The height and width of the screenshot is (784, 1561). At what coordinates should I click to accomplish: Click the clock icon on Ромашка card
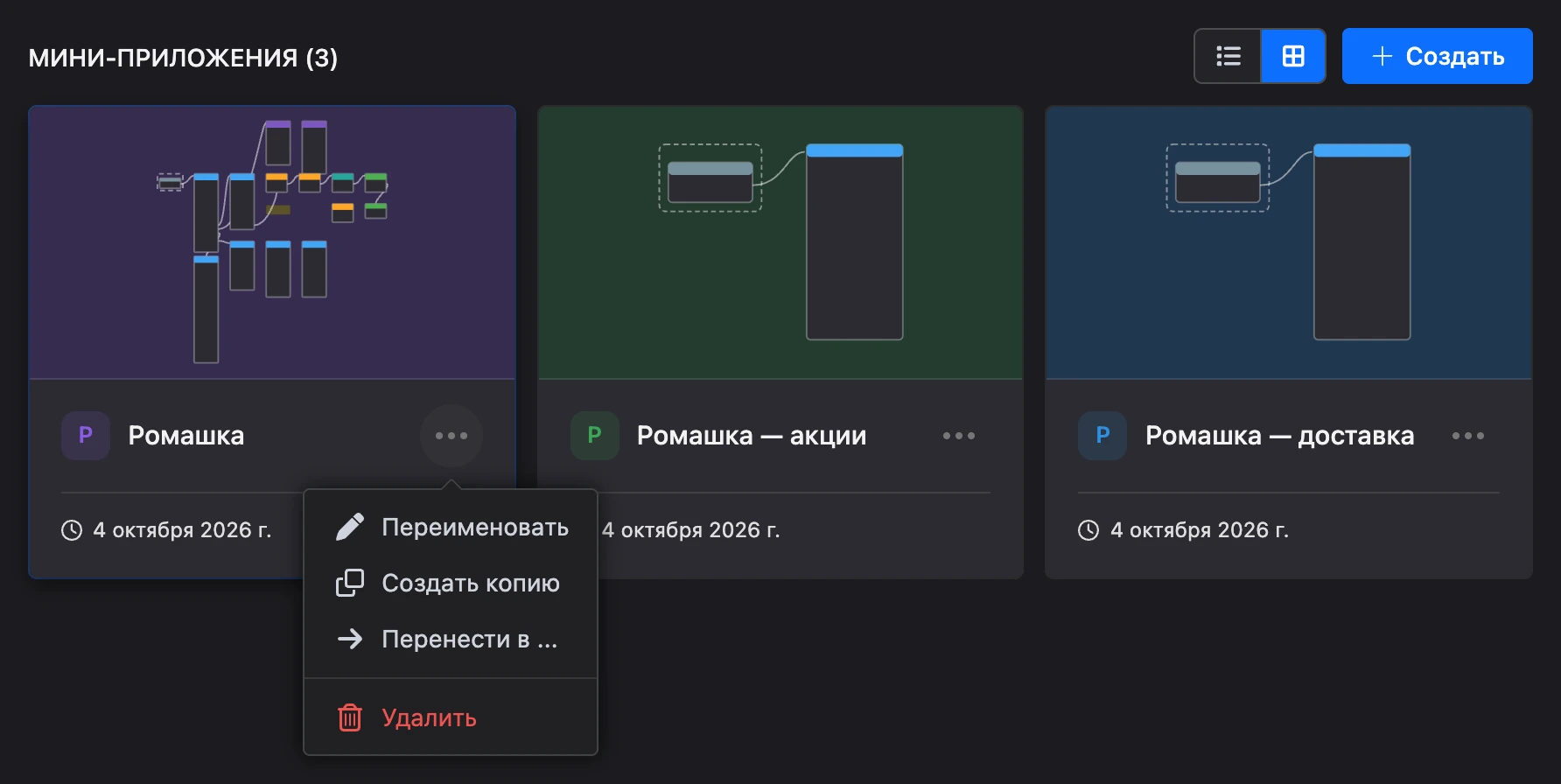pyautogui.click(x=72, y=530)
